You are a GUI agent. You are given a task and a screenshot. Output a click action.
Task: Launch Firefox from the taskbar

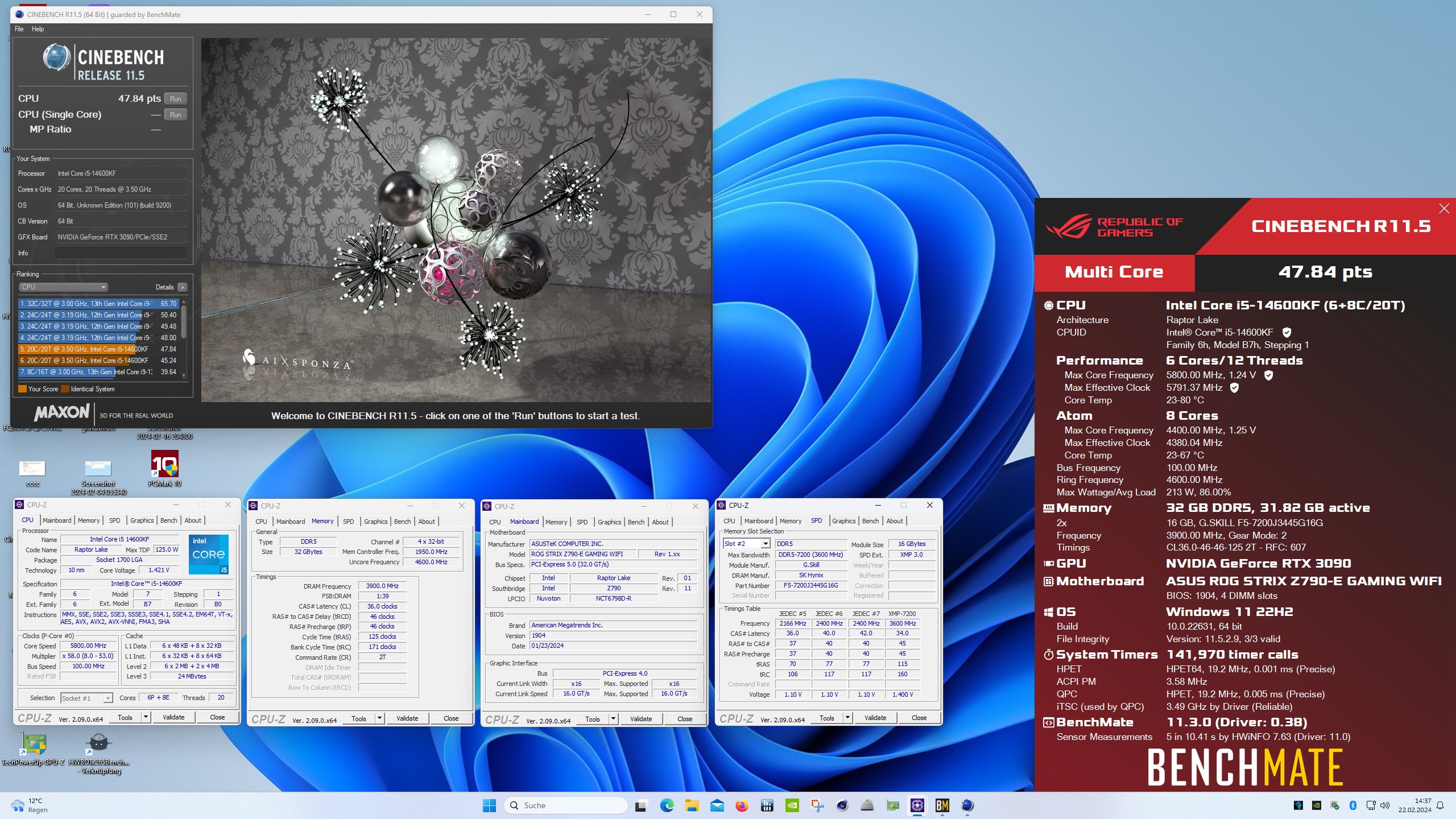point(742,805)
